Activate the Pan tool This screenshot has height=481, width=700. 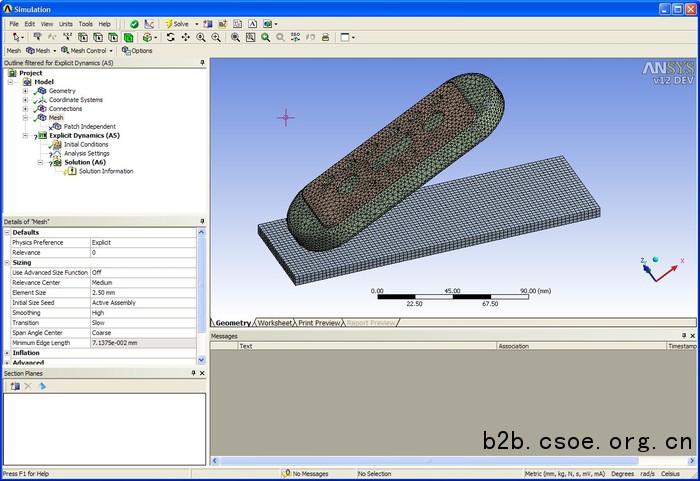tap(185, 37)
